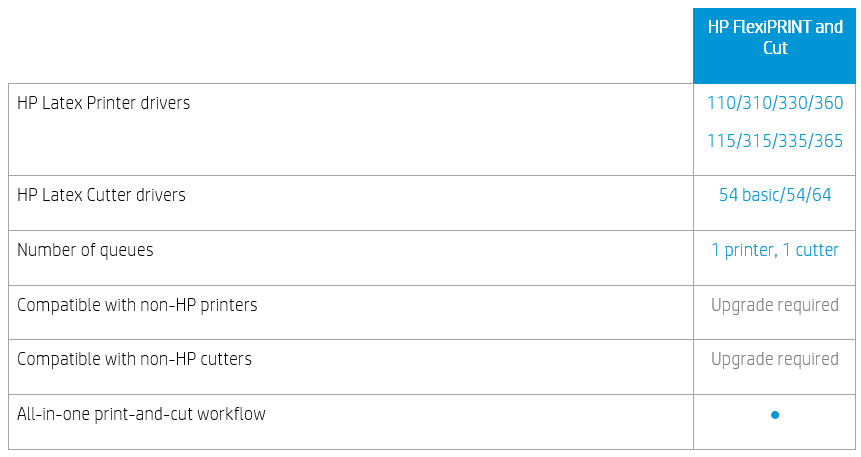861x457 pixels.
Task: Click the 1 printer, 1 cutter value
Action: [x=775, y=250]
